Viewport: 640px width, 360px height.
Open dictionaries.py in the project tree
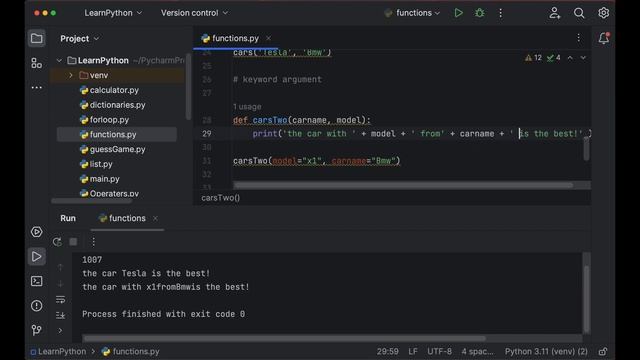pos(118,105)
